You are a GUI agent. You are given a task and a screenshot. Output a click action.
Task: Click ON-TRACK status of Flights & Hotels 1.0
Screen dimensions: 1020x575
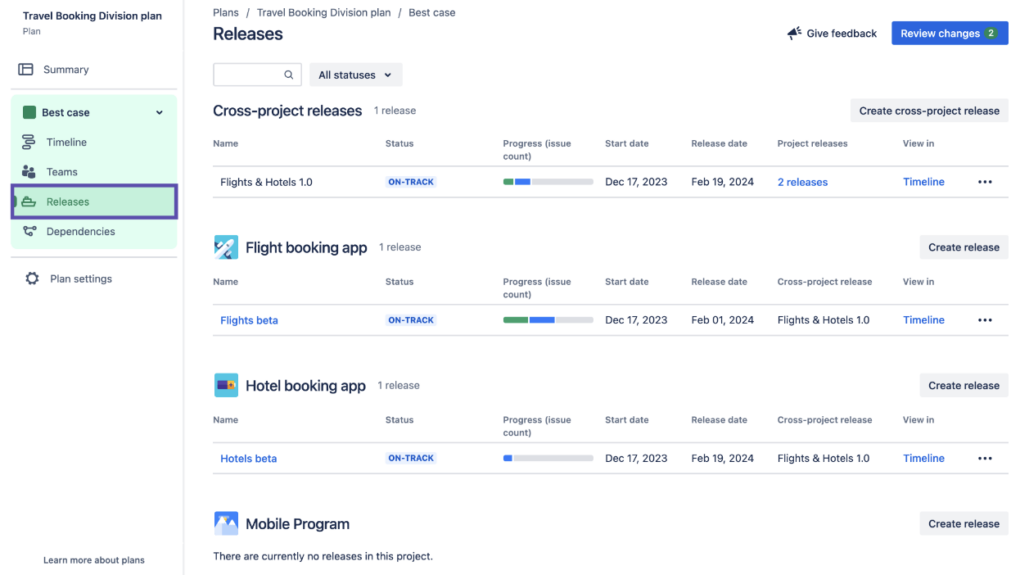pos(410,182)
